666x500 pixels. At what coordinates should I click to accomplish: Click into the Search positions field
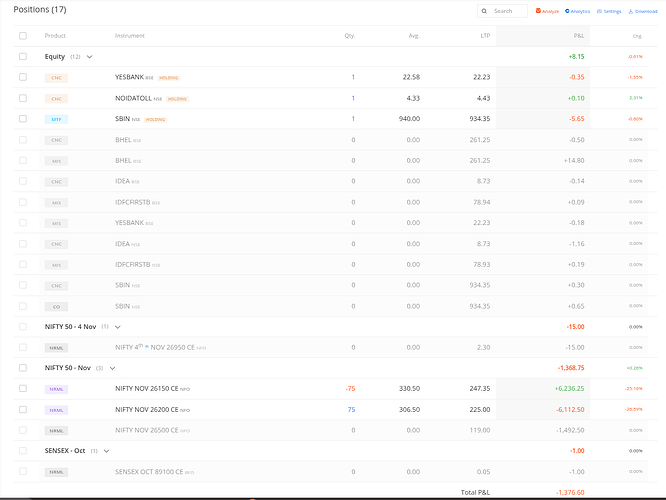coord(507,11)
